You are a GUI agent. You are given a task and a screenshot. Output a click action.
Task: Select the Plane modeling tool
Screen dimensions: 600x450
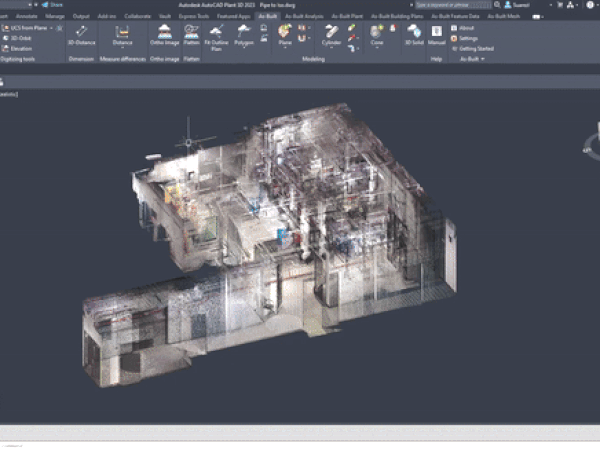(285, 35)
